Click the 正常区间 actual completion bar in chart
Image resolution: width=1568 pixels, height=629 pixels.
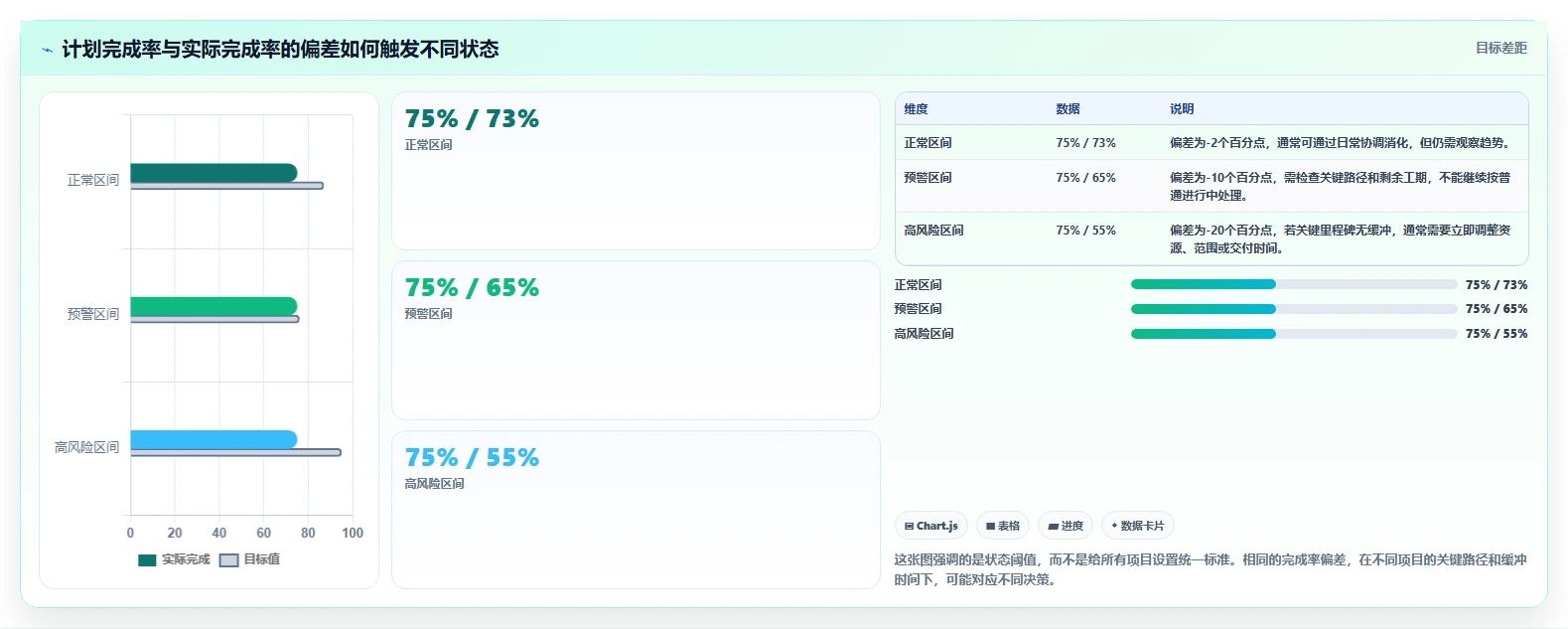click(x=214, y=173)
